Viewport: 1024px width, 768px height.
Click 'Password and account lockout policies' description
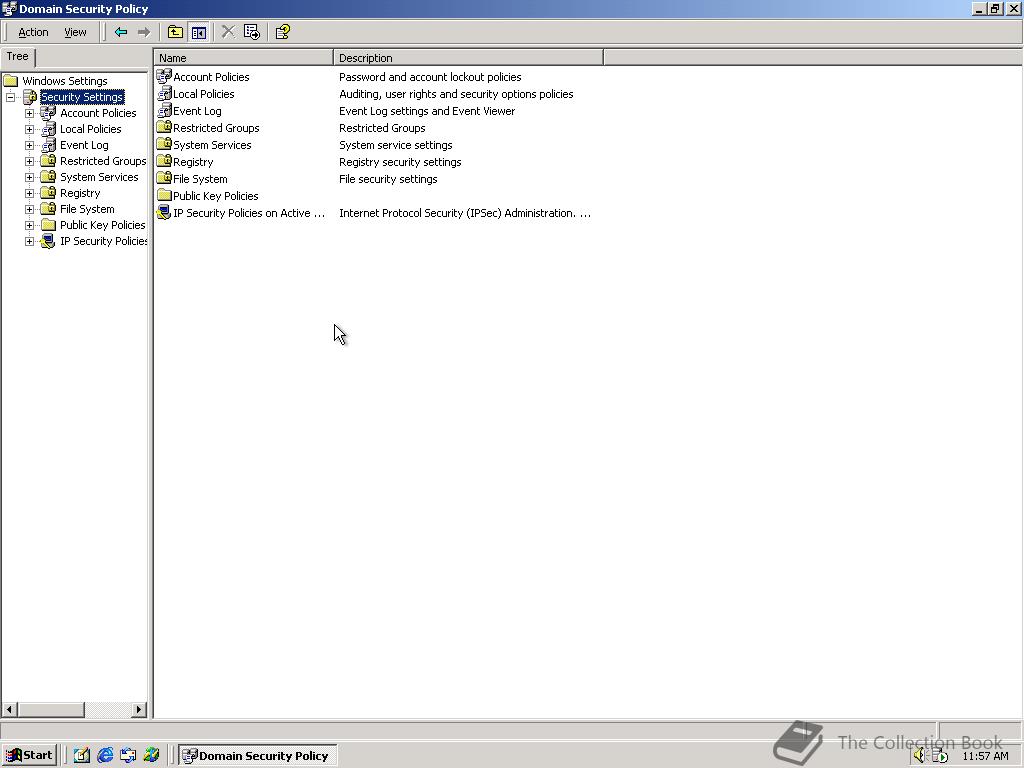pos(430,77)
